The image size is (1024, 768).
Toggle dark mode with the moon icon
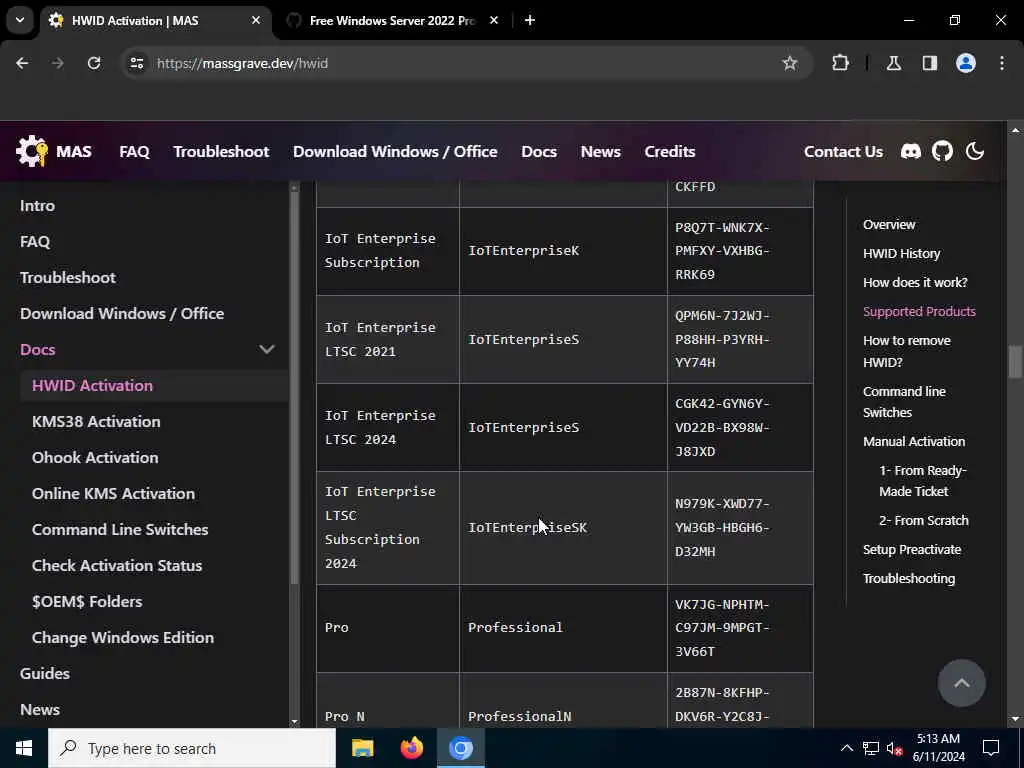975,152
